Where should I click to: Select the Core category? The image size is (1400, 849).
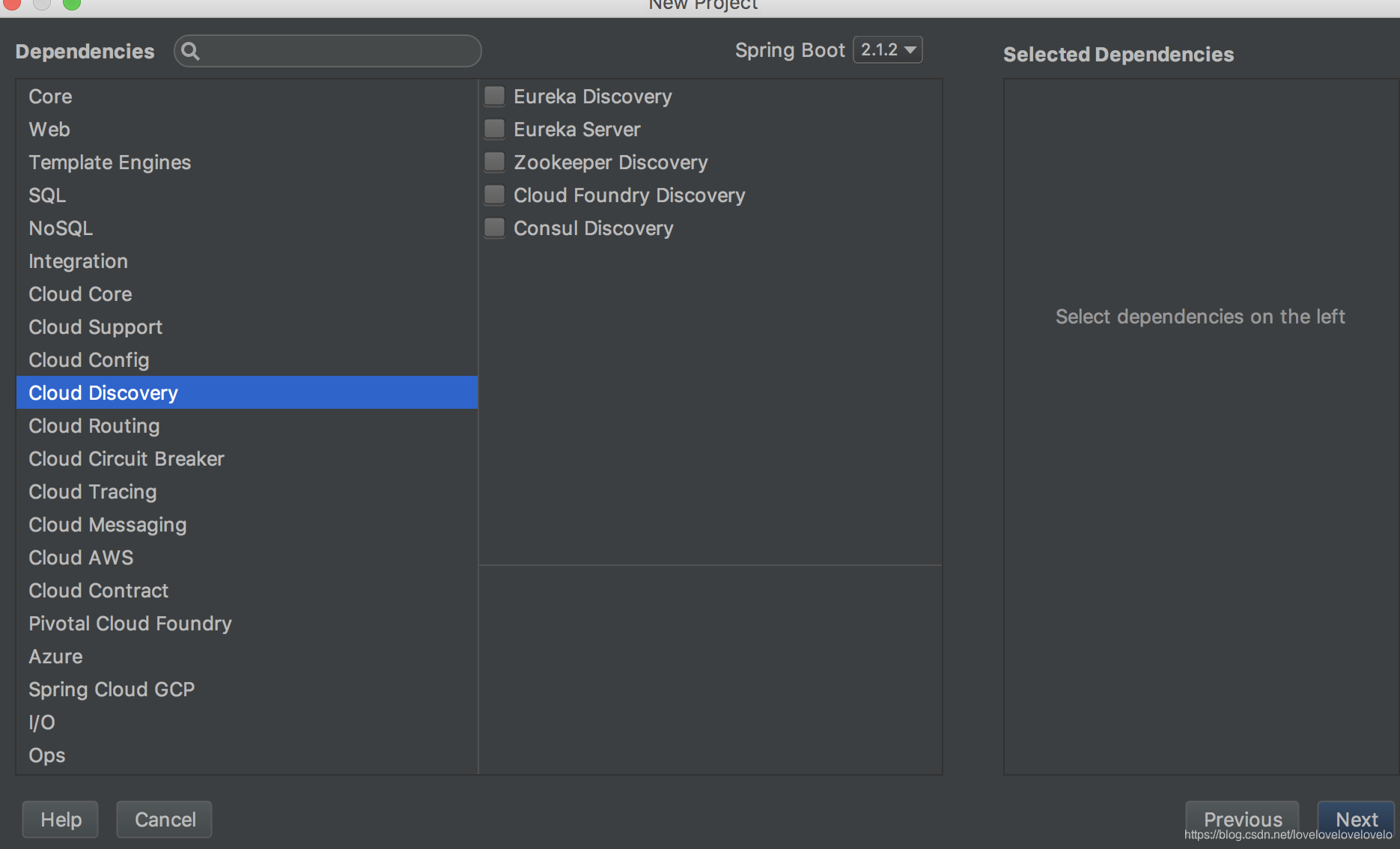pyautogui.click(x=247, y=97)
